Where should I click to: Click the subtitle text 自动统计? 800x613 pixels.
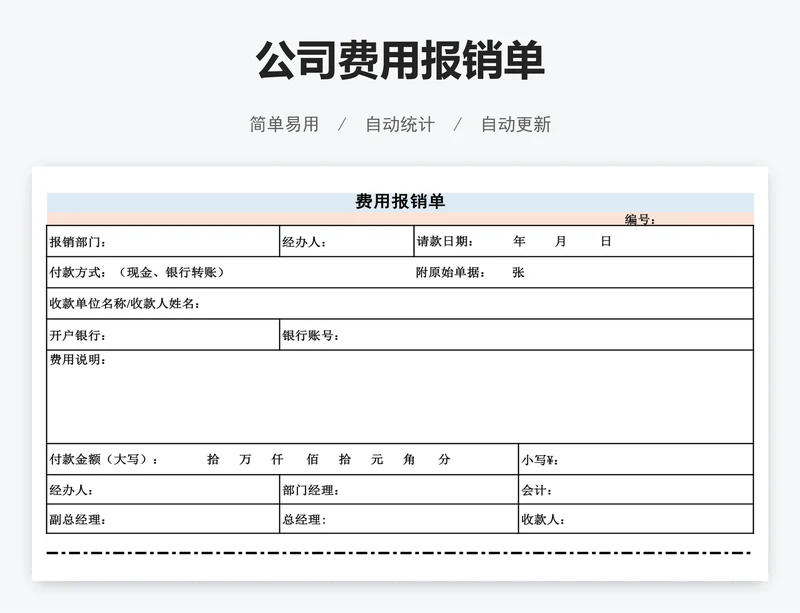pos(400,125)
